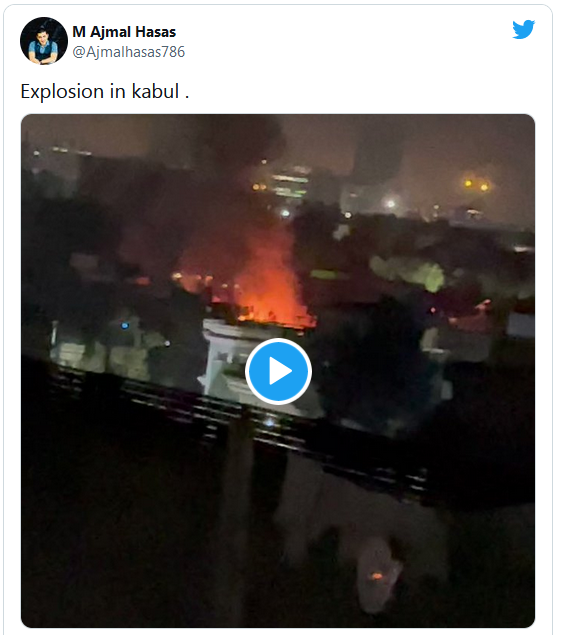Click the white triangle inside play button

pyautogui.click(x=280, y=371)
